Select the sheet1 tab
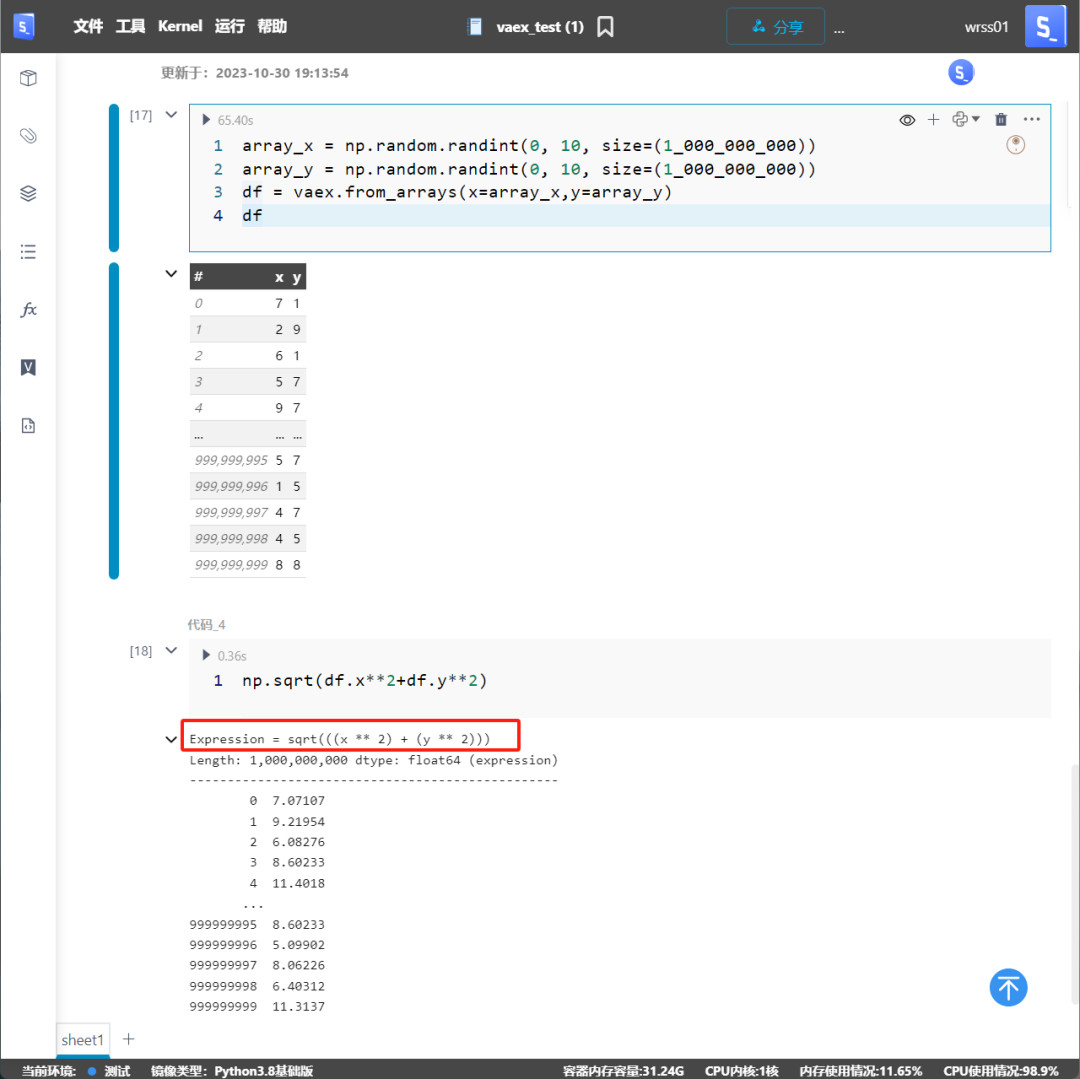 pyautogui.click(x=83, y=1040)
